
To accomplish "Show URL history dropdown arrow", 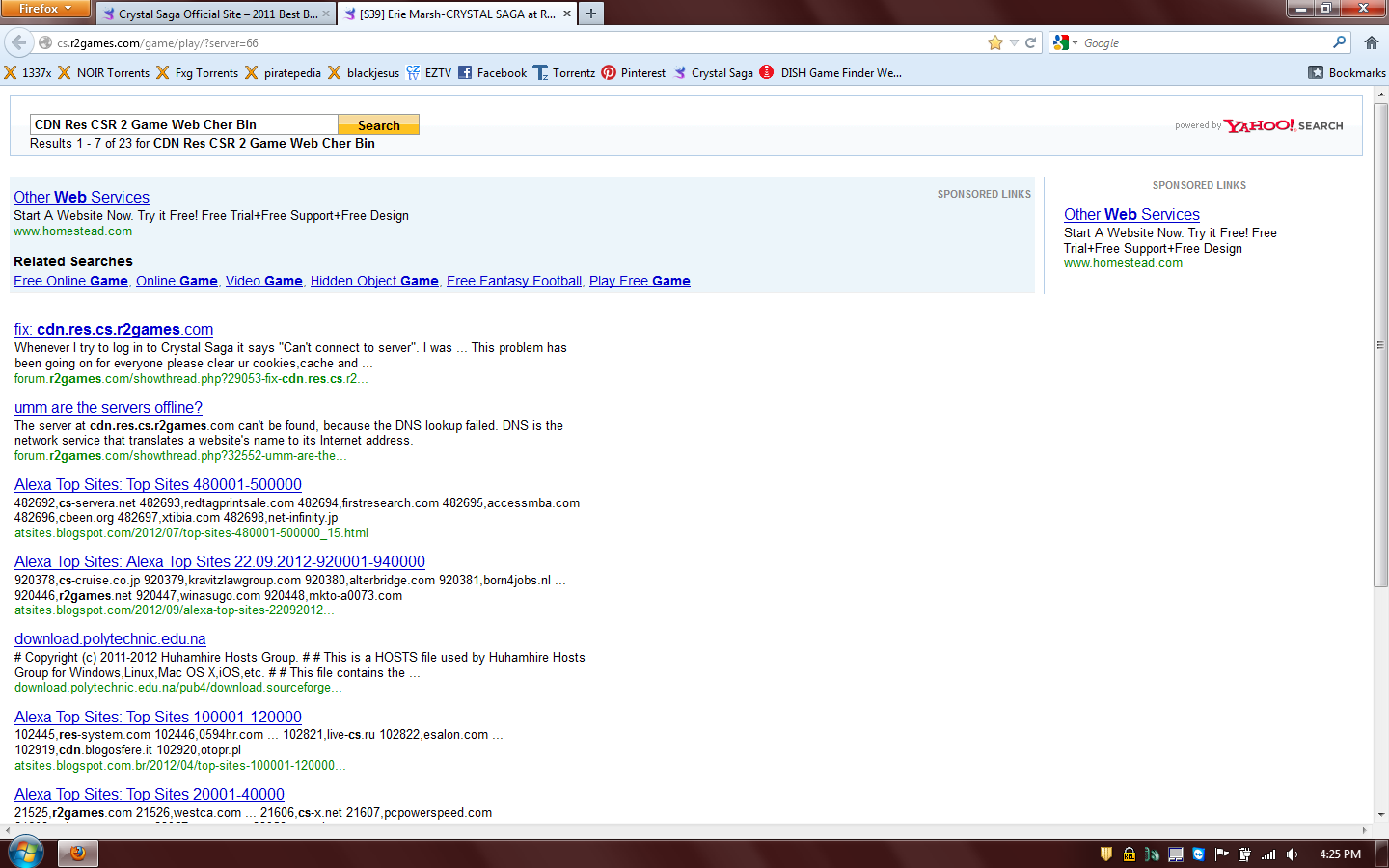I will point(1014,42).
